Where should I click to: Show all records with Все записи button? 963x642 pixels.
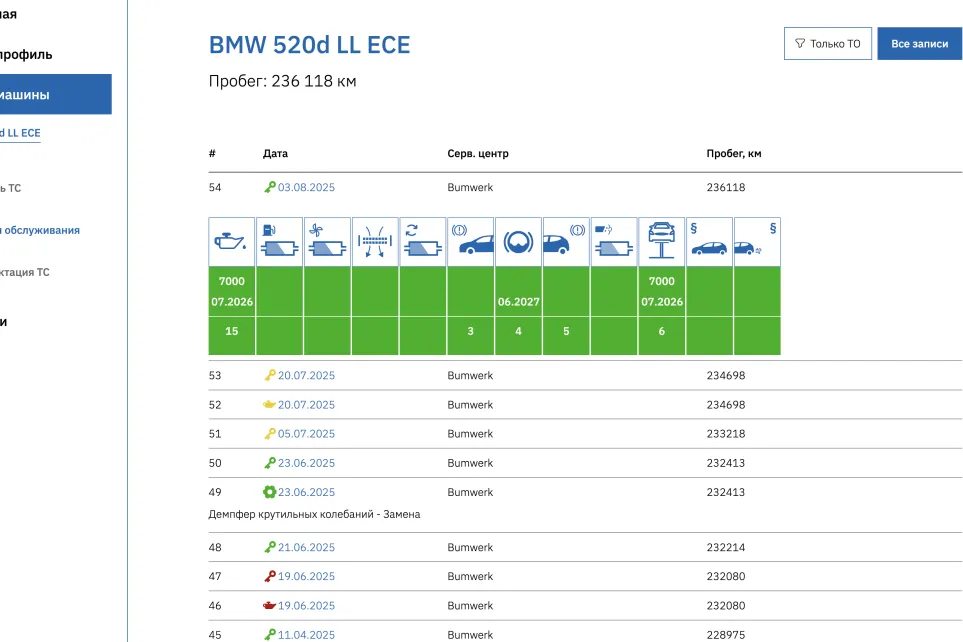pos(919,44)
